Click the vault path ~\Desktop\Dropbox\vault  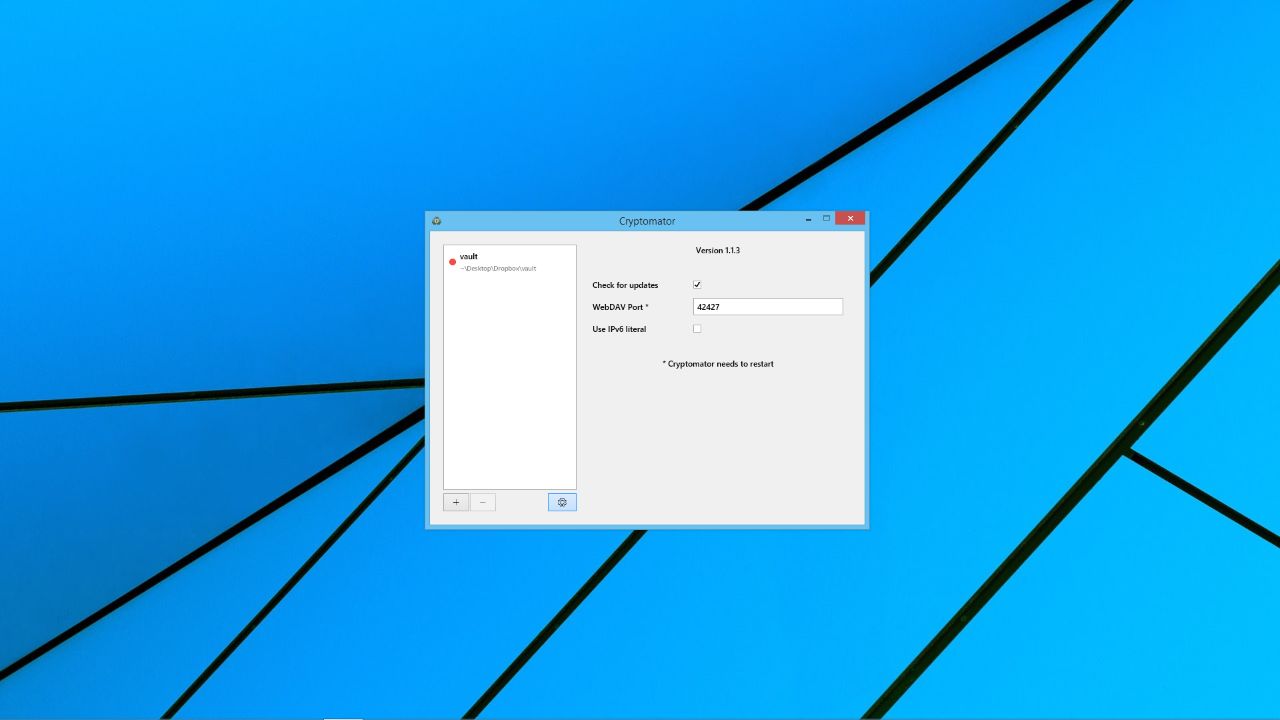click(498, 269)
